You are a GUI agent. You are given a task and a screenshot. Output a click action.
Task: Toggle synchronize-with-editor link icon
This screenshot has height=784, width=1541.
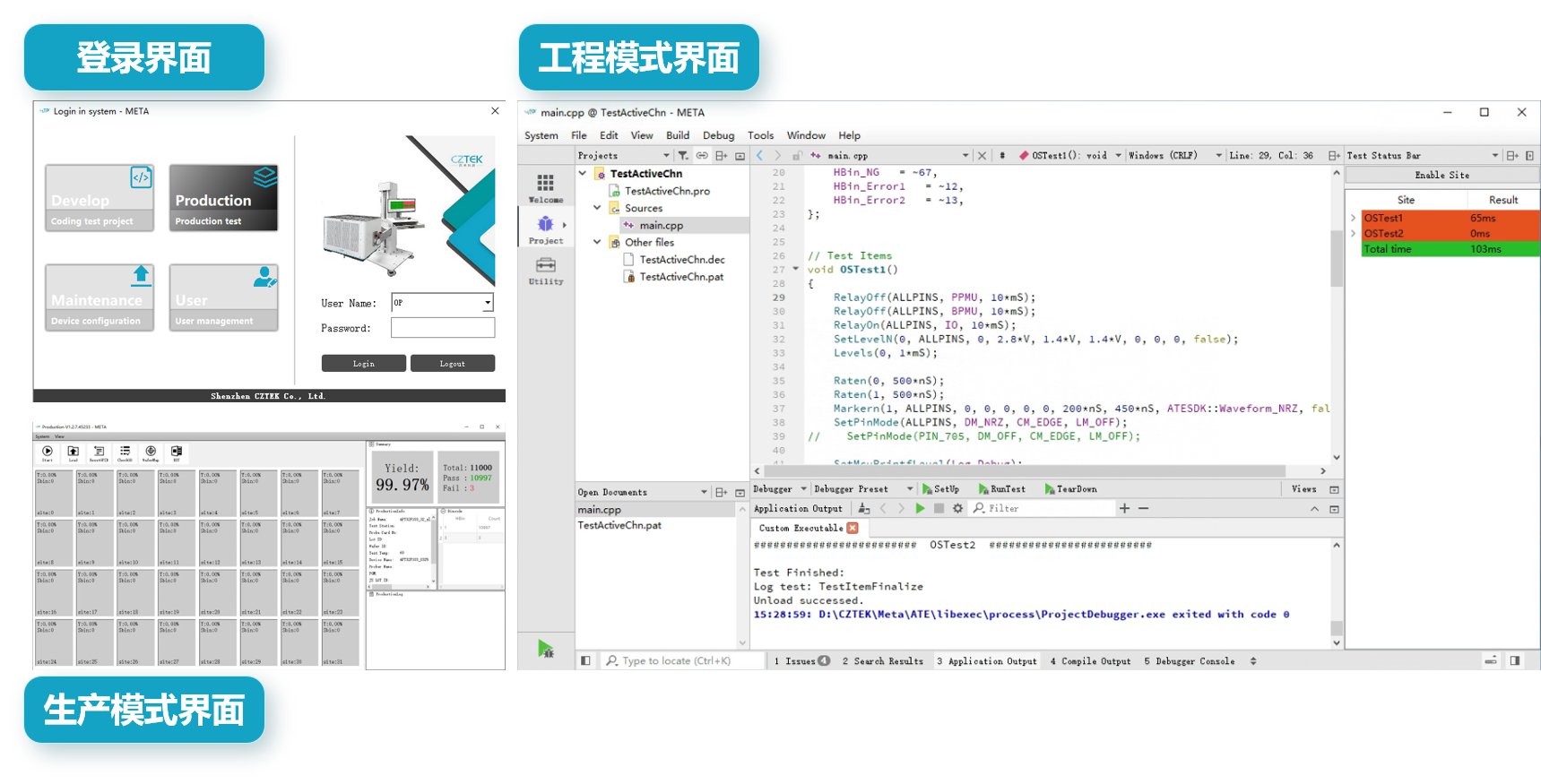coord(702,155)
